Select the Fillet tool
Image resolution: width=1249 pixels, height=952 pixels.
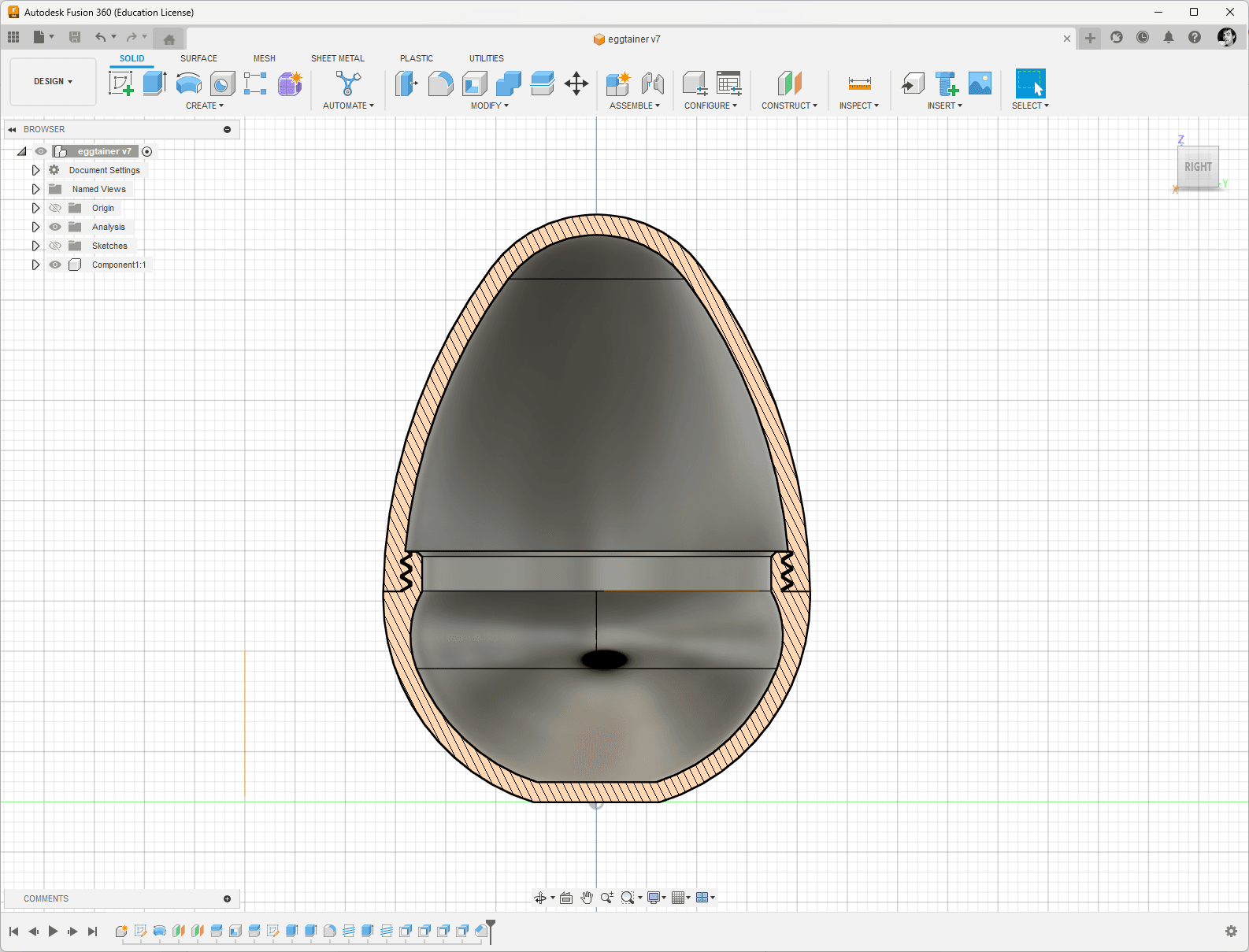(x=441, y=83)
